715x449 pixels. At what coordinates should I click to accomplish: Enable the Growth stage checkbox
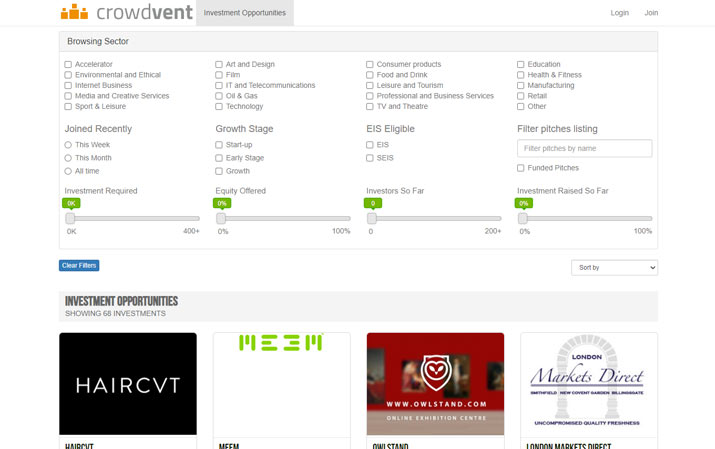(219, 171)
